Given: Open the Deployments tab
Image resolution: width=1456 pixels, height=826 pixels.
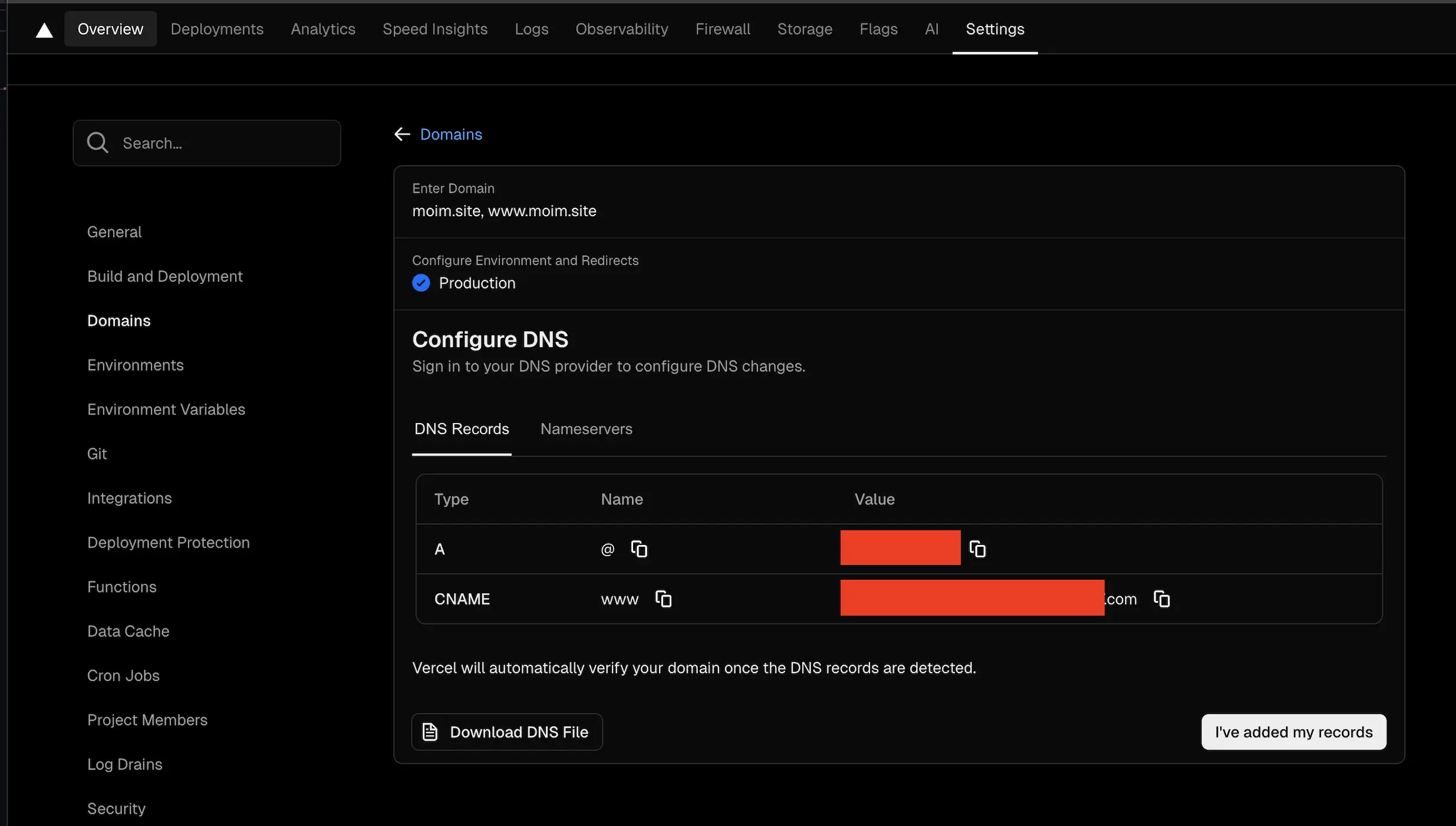Looking at the screenshot, I should [x=217, y=29].
